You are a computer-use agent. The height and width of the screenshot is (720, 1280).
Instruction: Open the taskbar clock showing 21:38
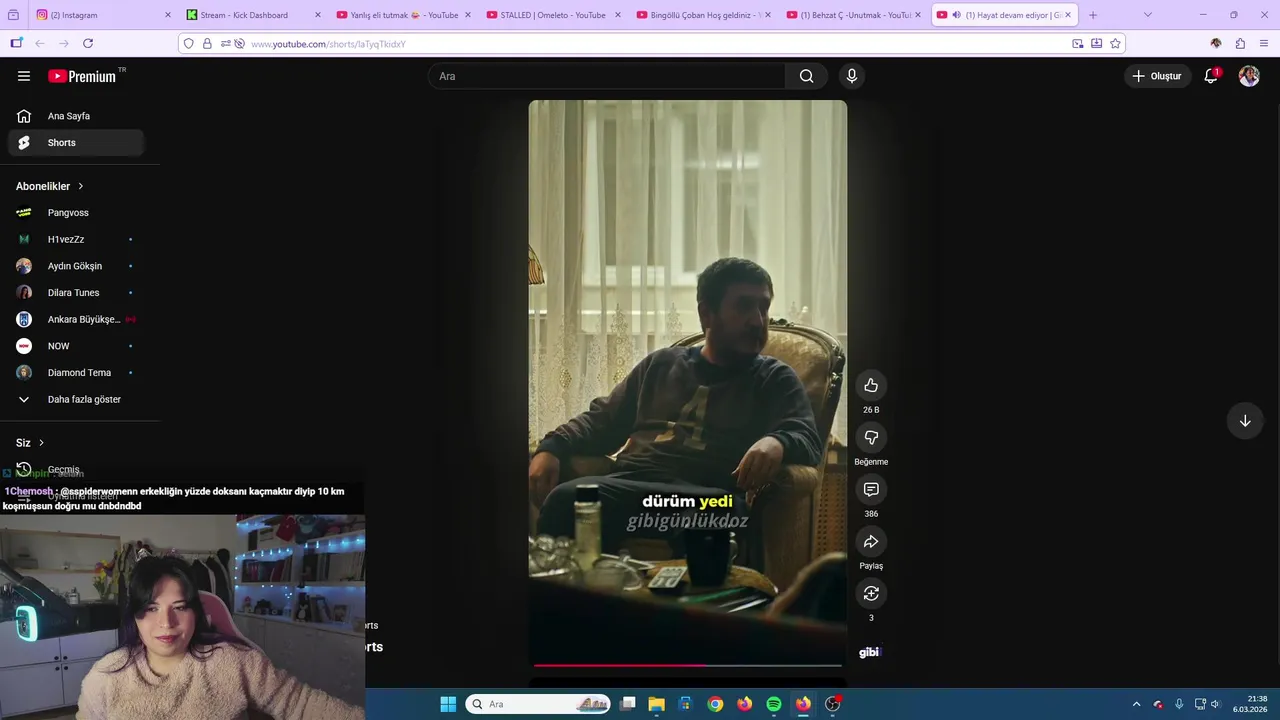point(1250,704)
